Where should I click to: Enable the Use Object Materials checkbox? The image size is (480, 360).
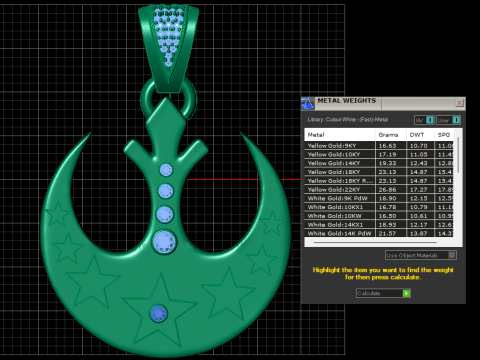pos(452,255)
